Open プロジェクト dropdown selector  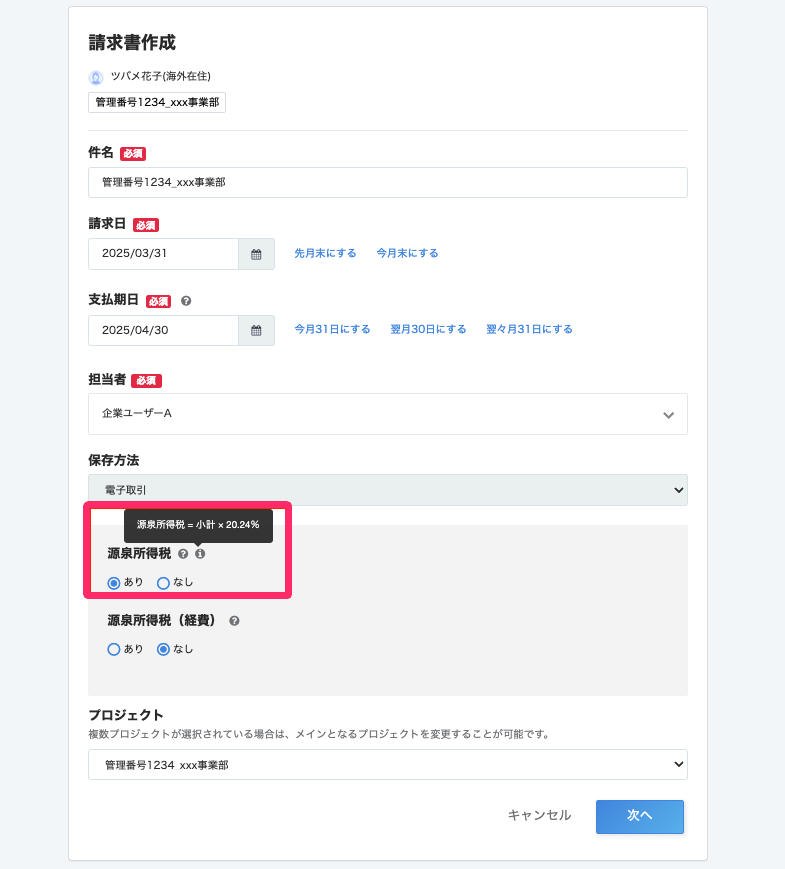pyautogui.click(x=388, y=765)
